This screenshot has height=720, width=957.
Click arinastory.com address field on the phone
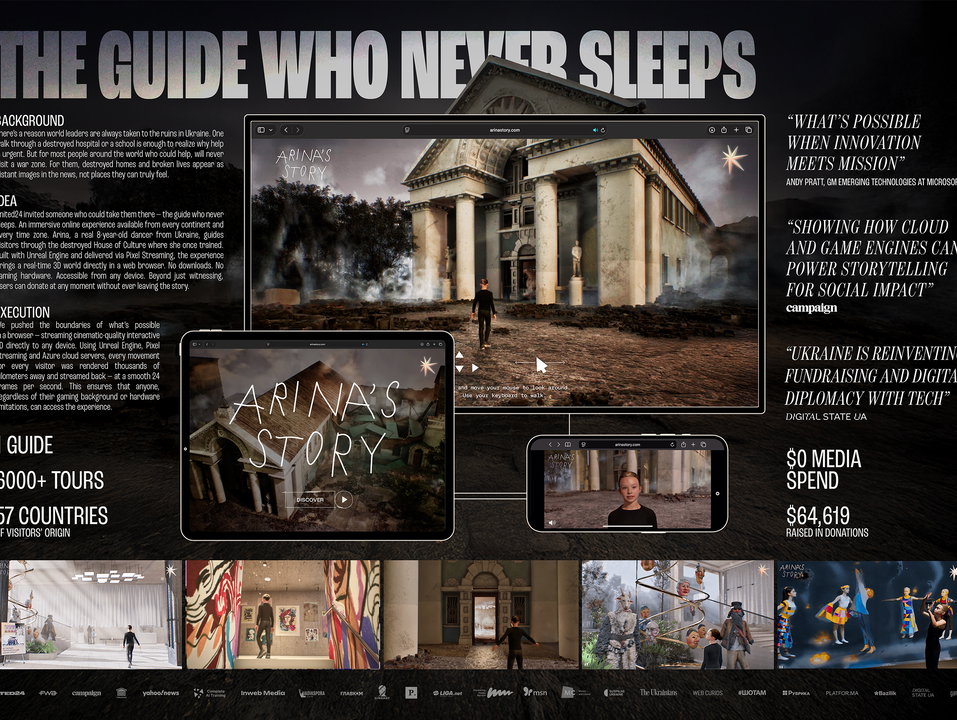tap(627, 445)
